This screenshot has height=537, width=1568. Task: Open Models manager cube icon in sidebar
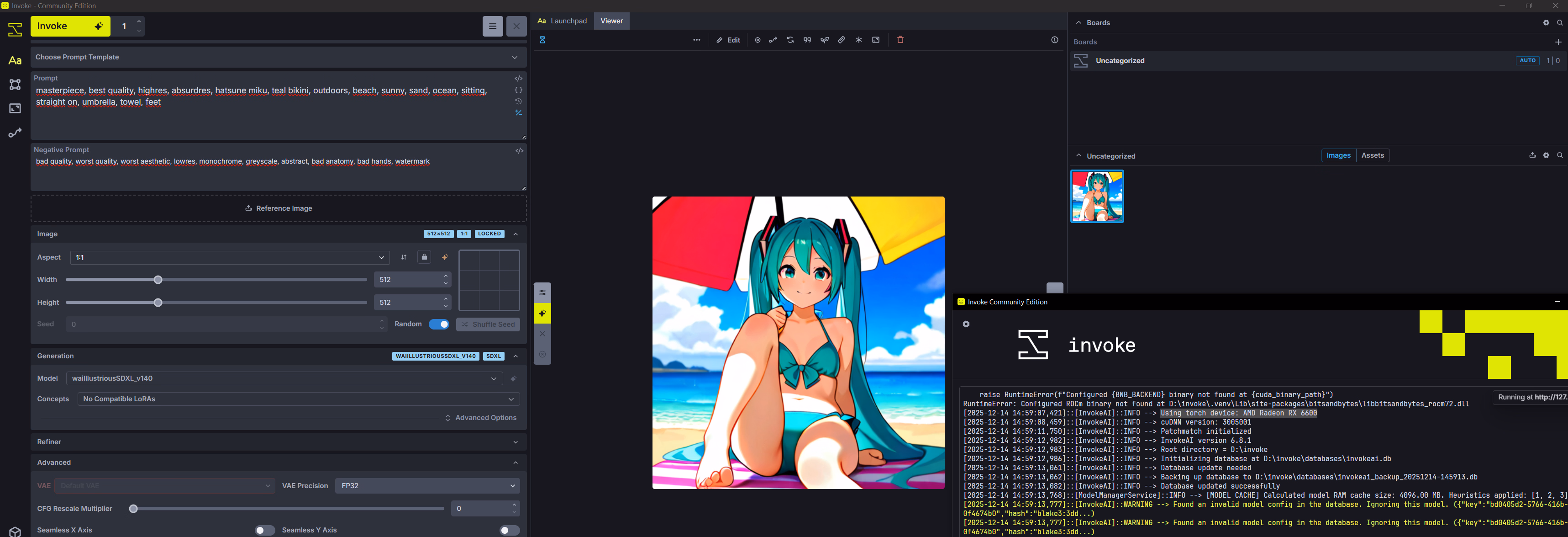pos(15,531)
